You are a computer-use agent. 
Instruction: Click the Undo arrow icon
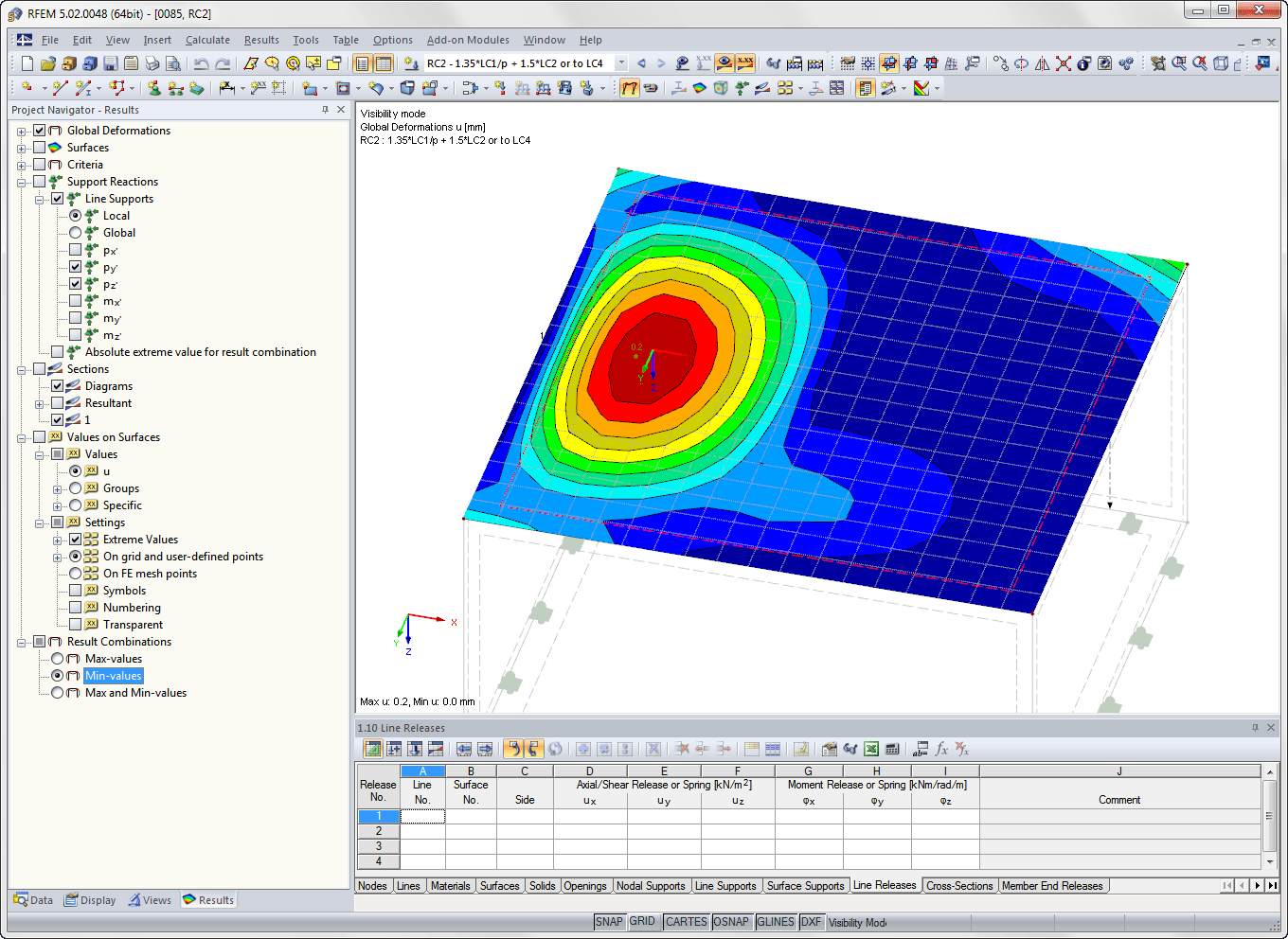tap(201, 63)
